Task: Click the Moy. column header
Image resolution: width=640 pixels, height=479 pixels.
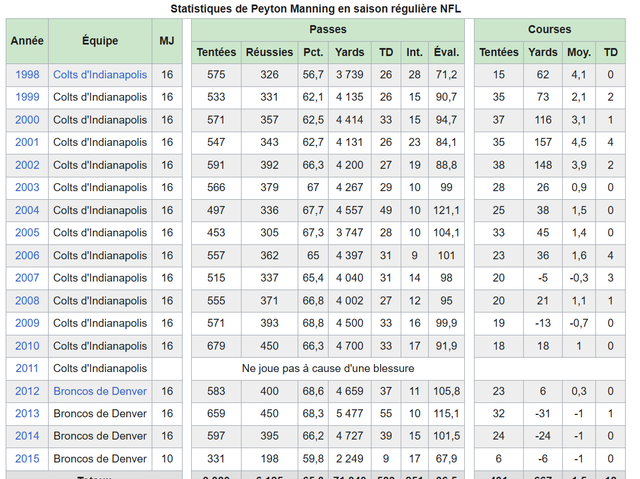Action: [x=579, y=52]
